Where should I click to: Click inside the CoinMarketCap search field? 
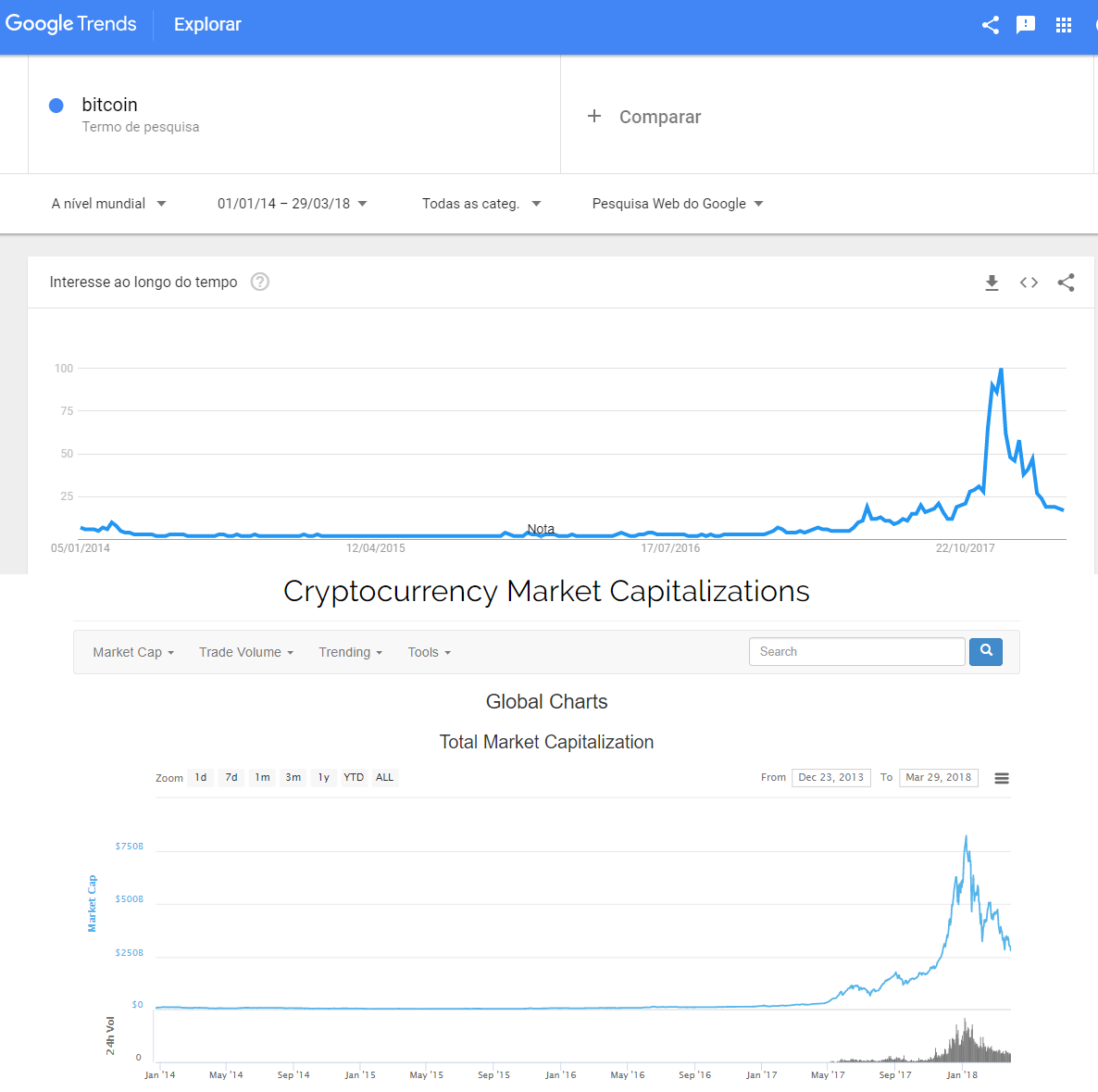(855, 651)
